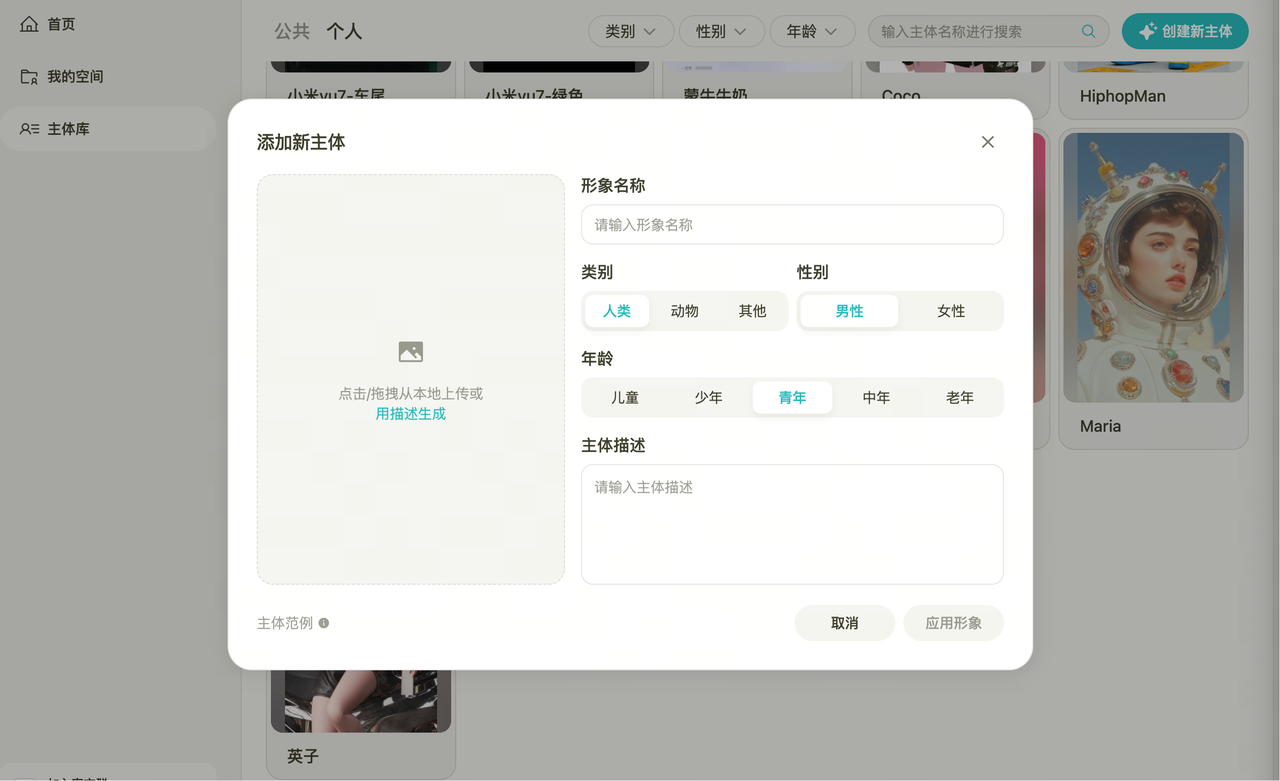Click the 用描述生成 link
The height and width of the screenshot is (781, 1280).
pos(410,414)
